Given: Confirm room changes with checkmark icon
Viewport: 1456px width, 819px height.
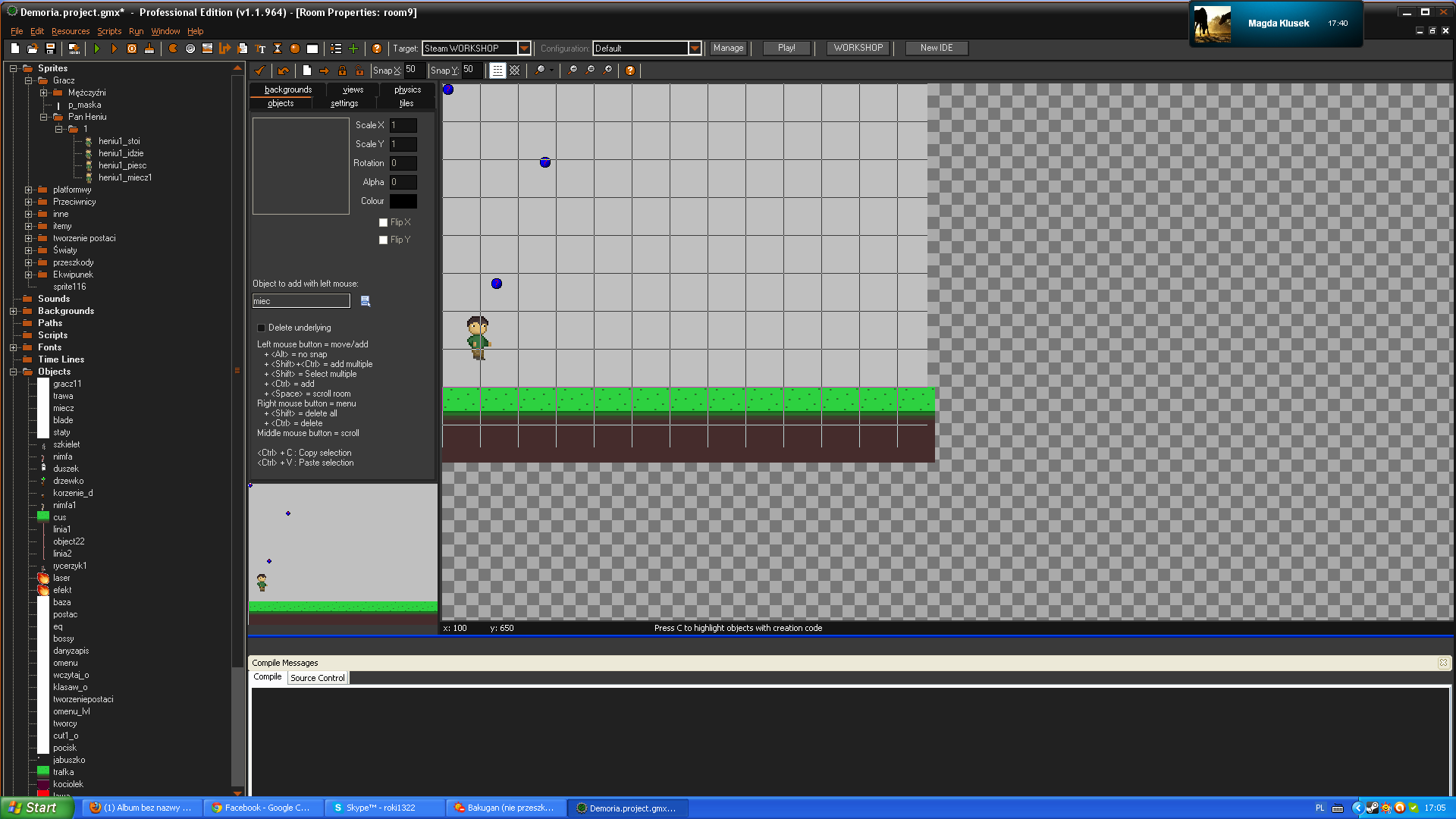Looking at the screenshot, I should click(x=260, y=71).
